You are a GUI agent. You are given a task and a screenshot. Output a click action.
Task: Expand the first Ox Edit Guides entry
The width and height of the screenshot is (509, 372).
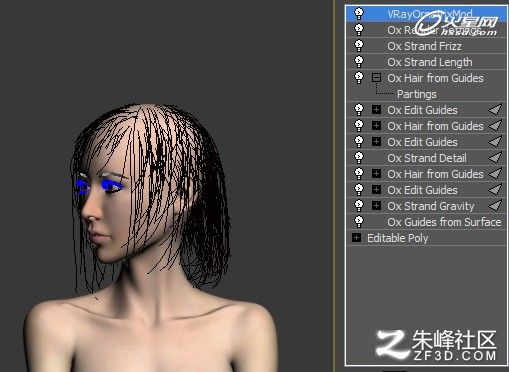(376, 110)
